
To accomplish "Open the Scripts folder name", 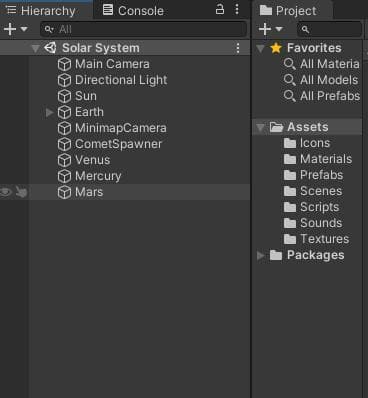I will tap(319, 207).
